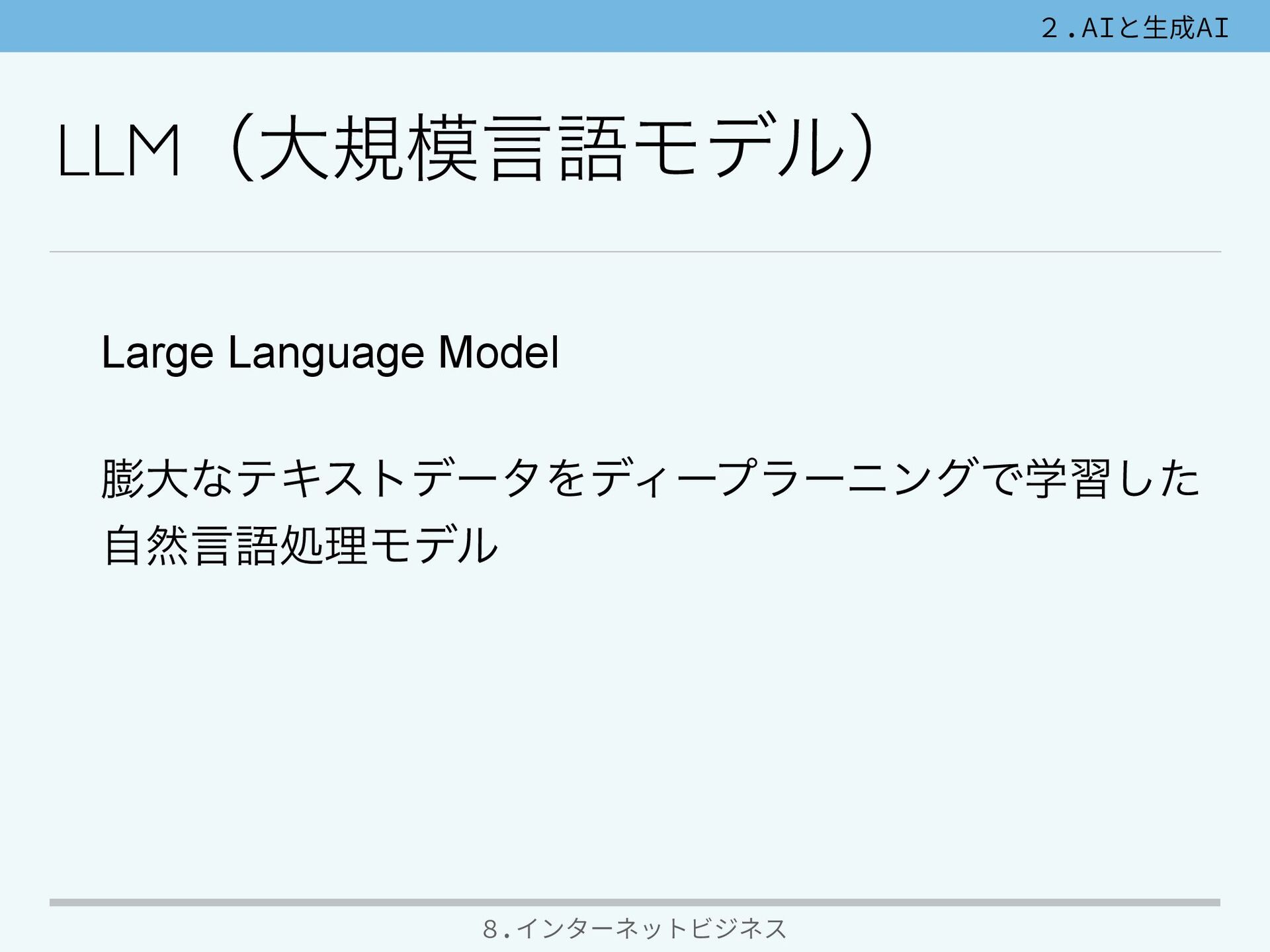Click the footer text "8.インターネットビジネス"

pyautogui.click(x=634, y=929)
